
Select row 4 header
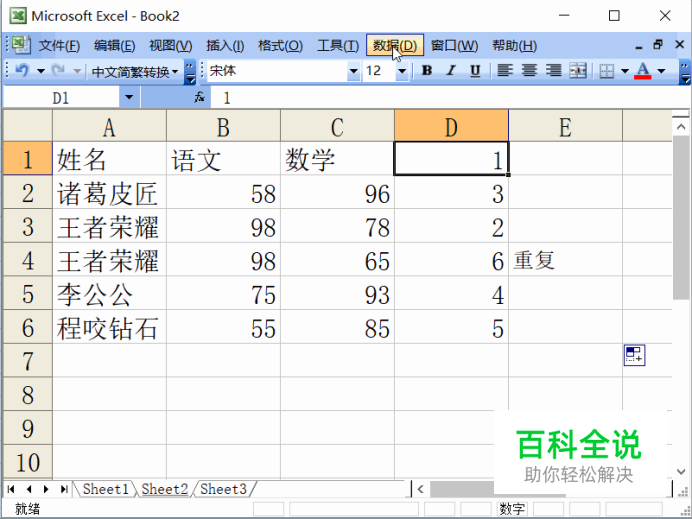point(28,260)
